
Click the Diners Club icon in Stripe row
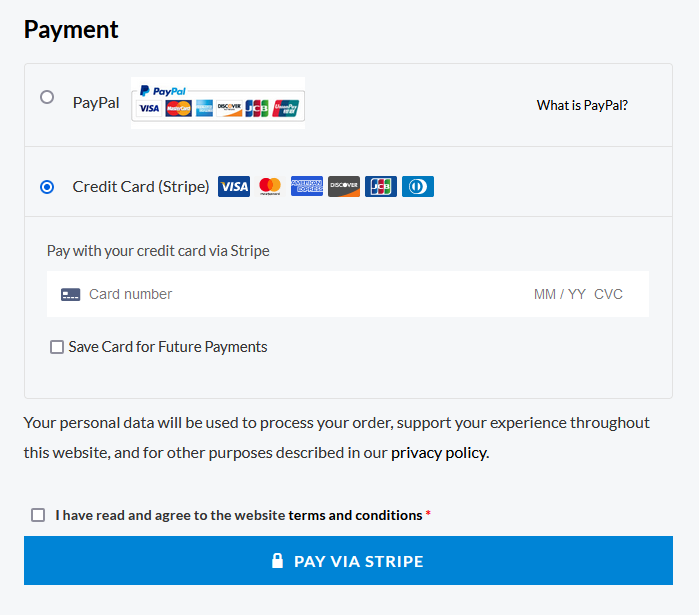[418, 186]
